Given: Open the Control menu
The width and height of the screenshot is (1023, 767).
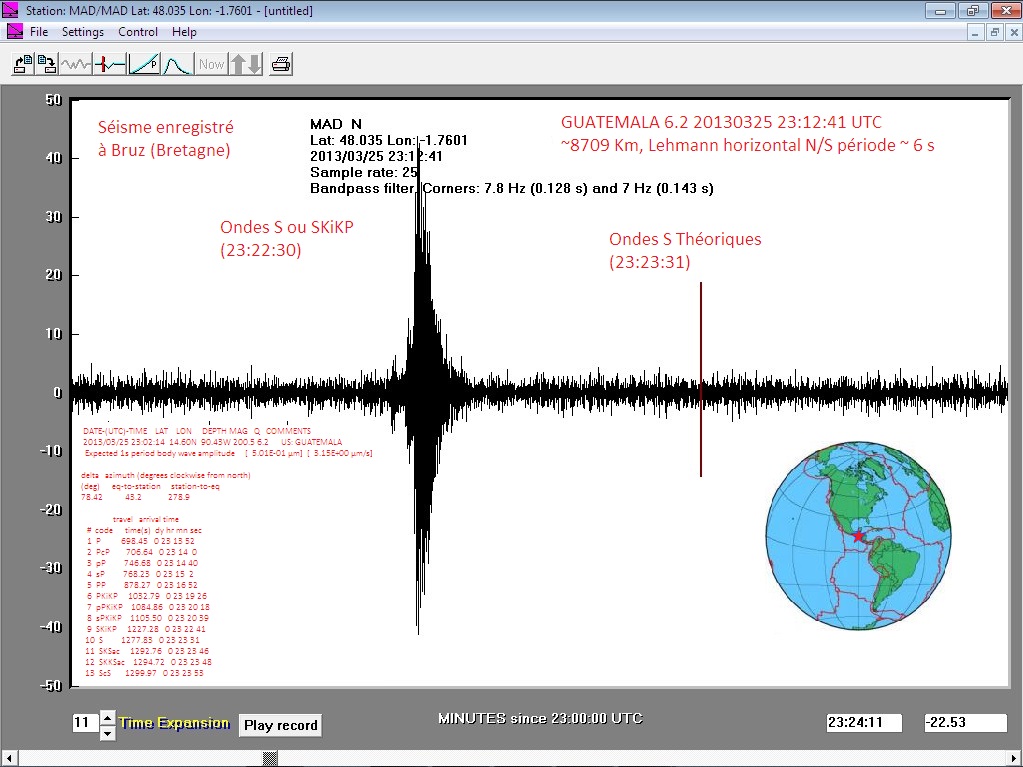Looking at the screenshot, I should 138,32.
